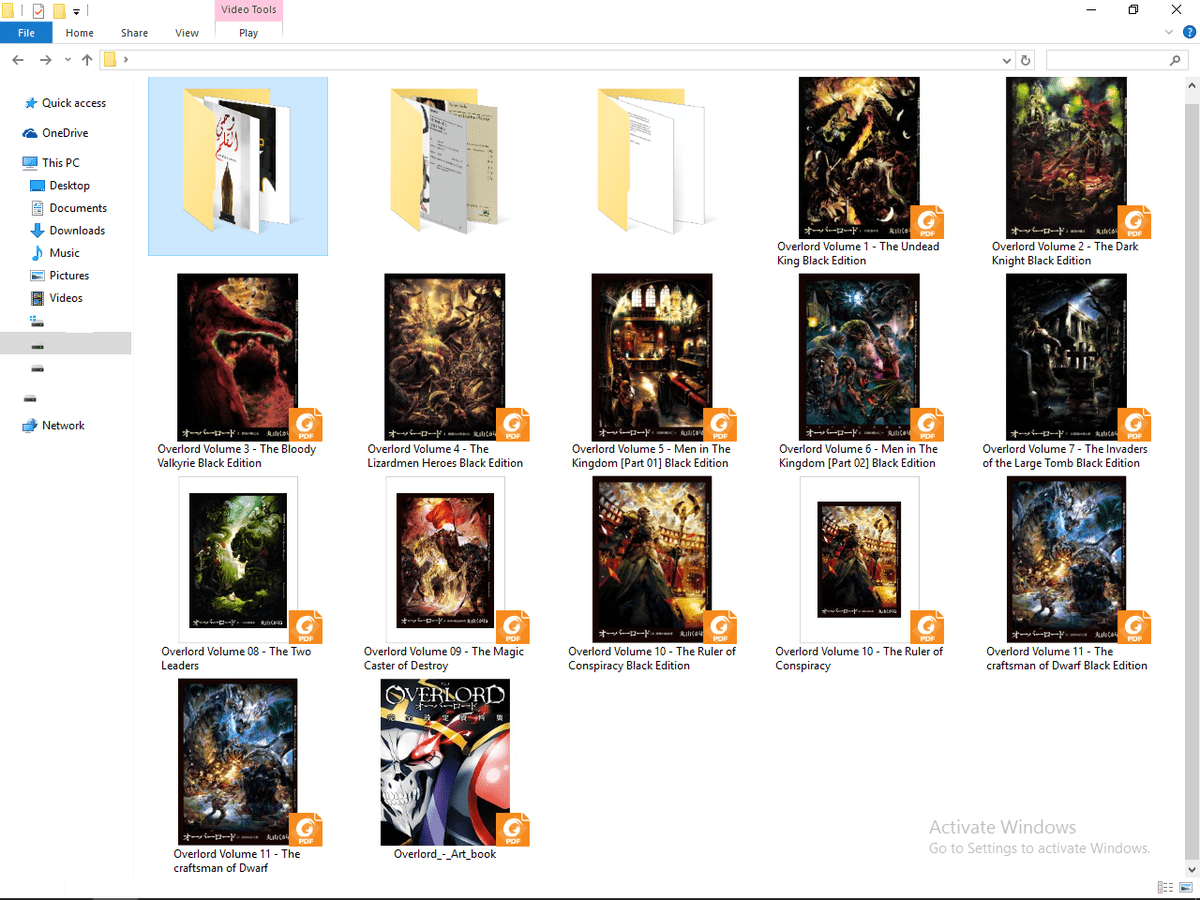
Task: Switch to the Home ribbon tab
Action: coord(80,32)
